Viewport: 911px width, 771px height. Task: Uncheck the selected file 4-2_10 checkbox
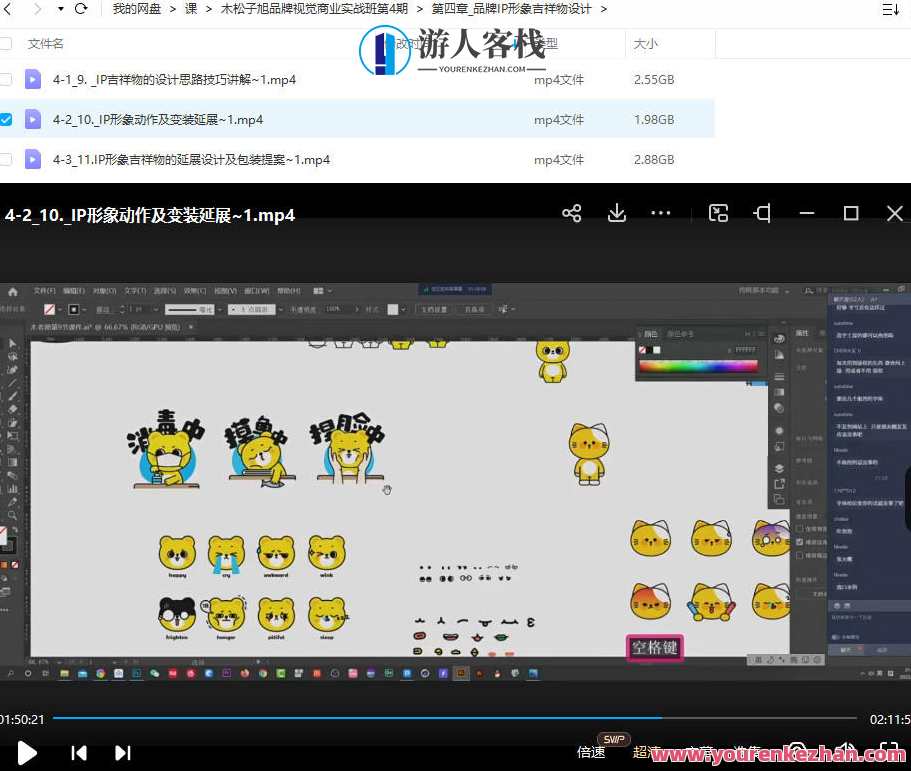tap(7, 119)
